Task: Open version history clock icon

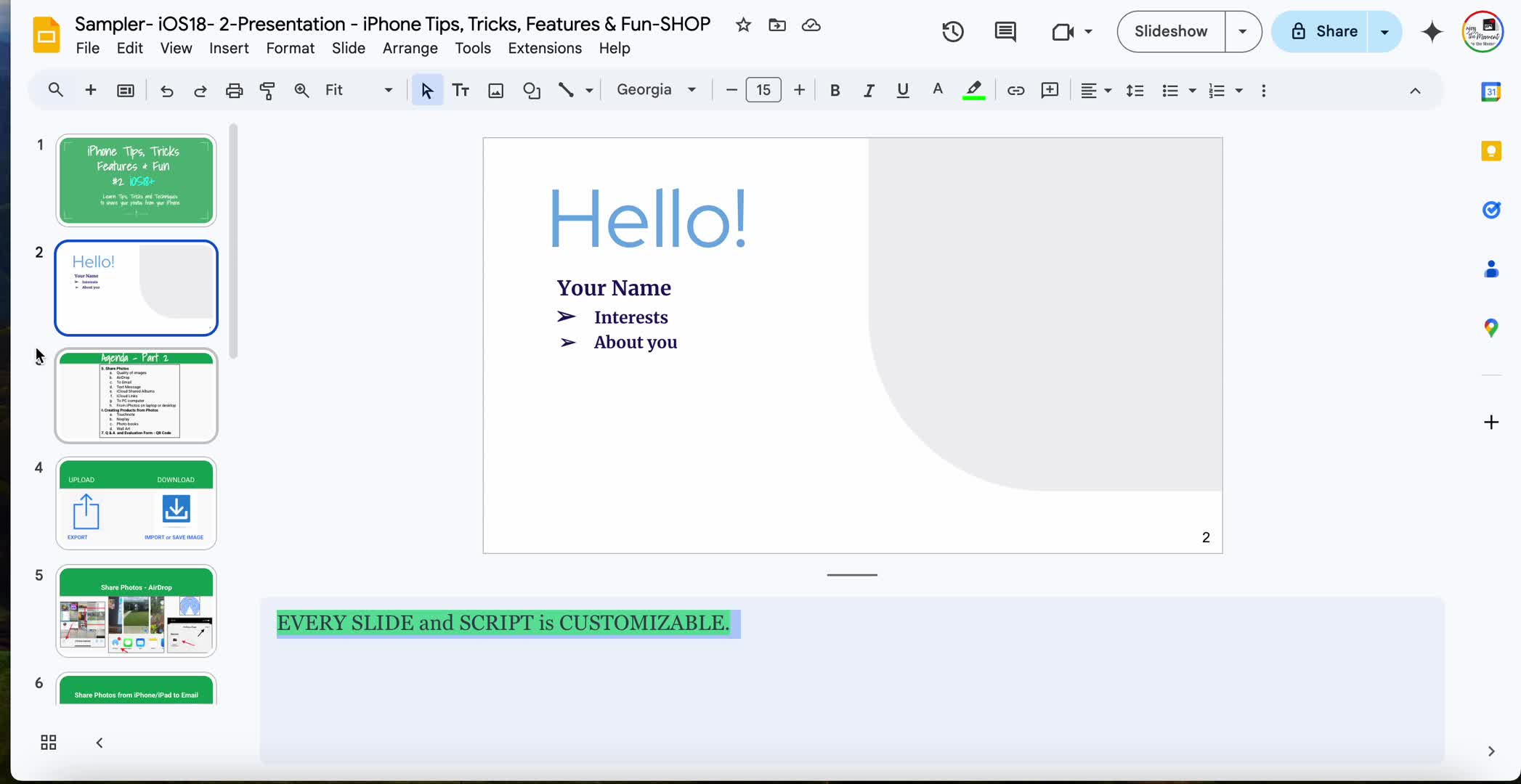Action: click(952, 31)
